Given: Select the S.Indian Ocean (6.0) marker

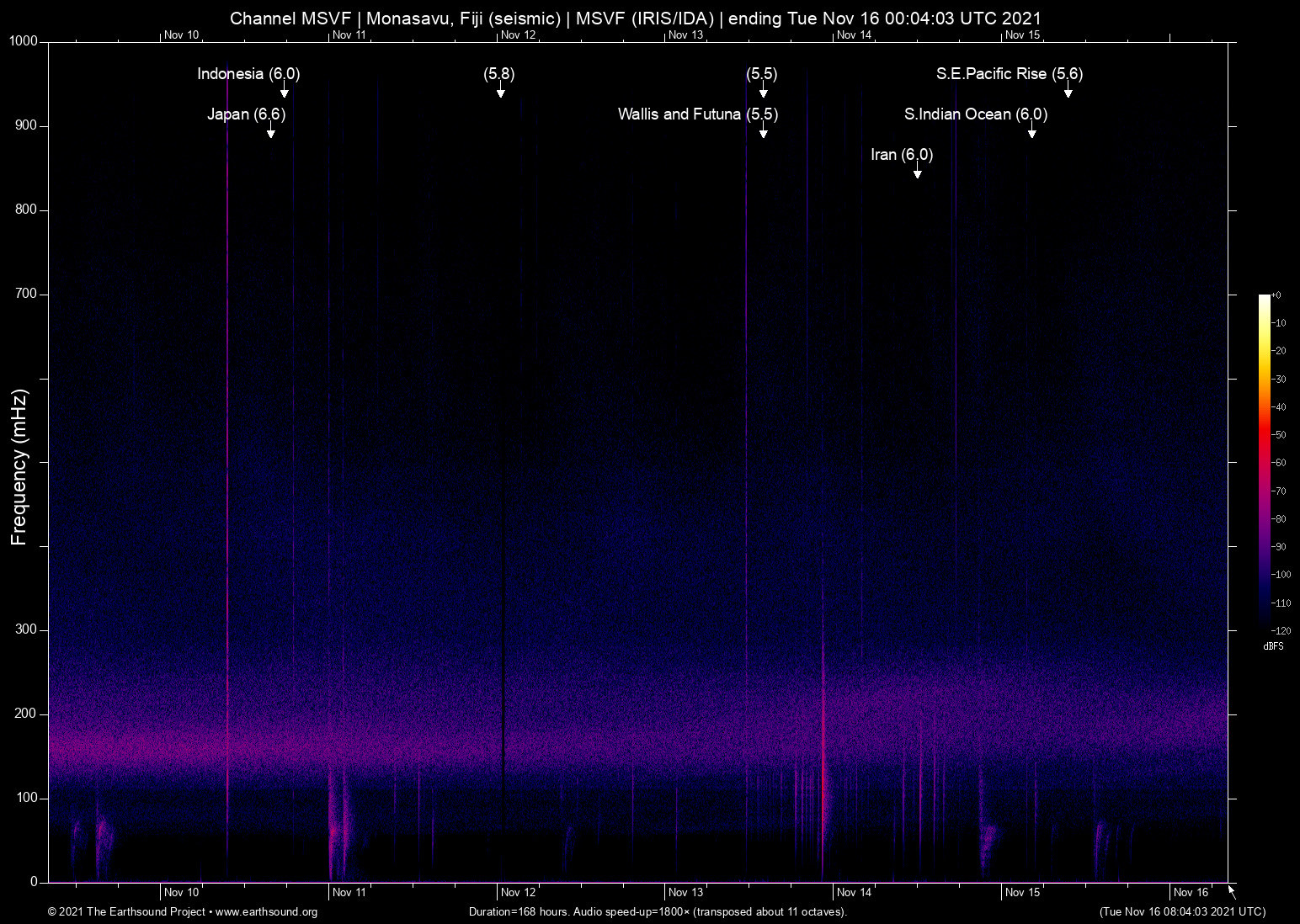Looking at the screenshot, I should coord(976,114).
